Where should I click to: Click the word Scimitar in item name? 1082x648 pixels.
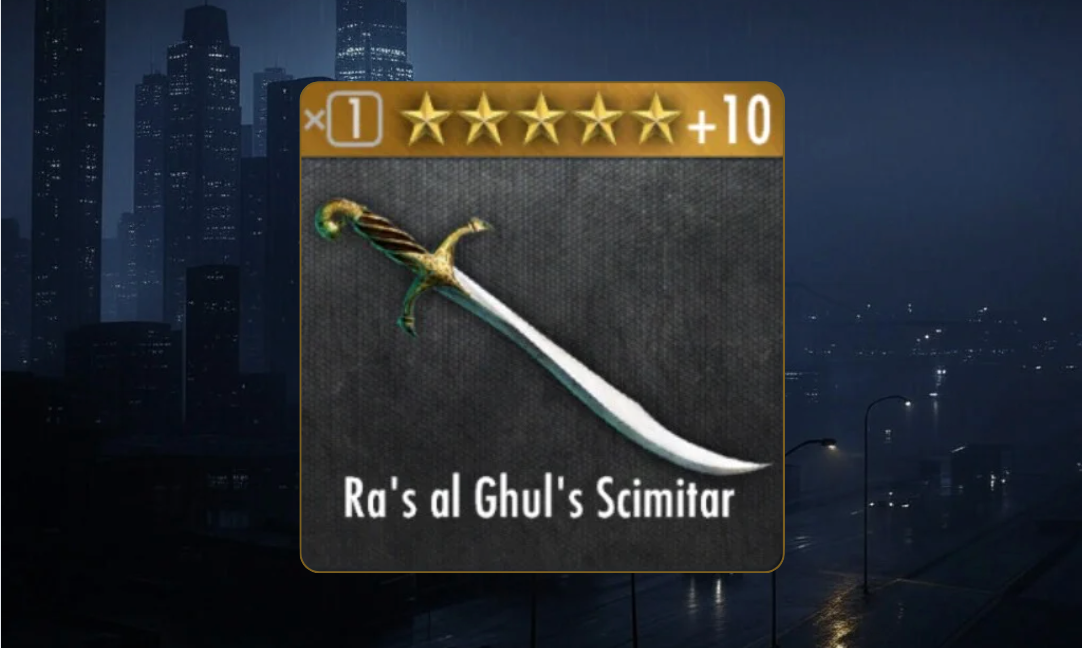[x=665, y=498]
